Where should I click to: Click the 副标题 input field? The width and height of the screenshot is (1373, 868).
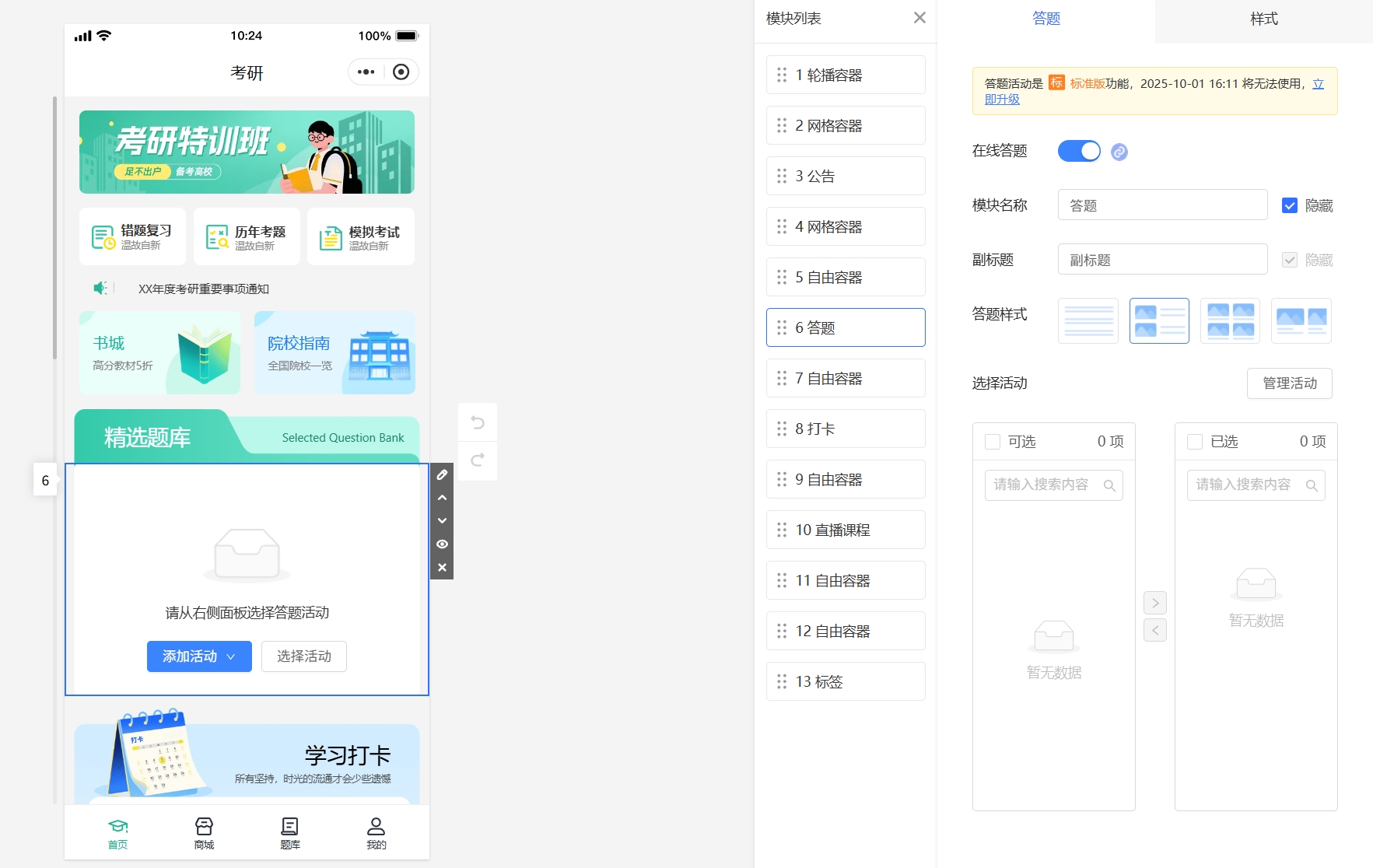point(1162,260)
